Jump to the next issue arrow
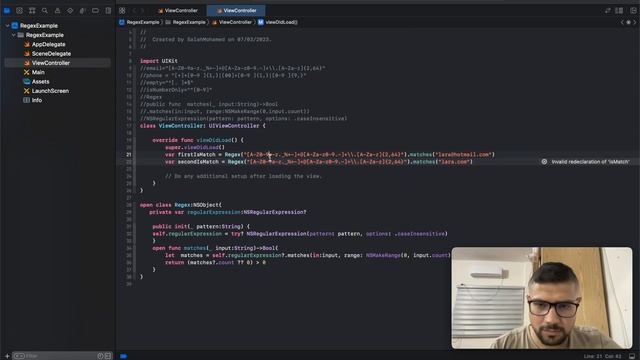Screen dimensions: 640x360 [635, 22]
